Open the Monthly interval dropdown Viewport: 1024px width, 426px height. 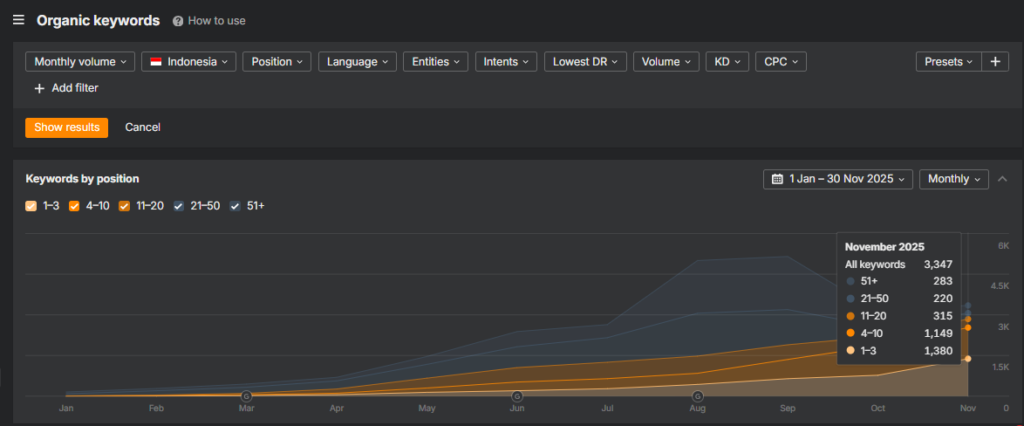coord(953,179)
